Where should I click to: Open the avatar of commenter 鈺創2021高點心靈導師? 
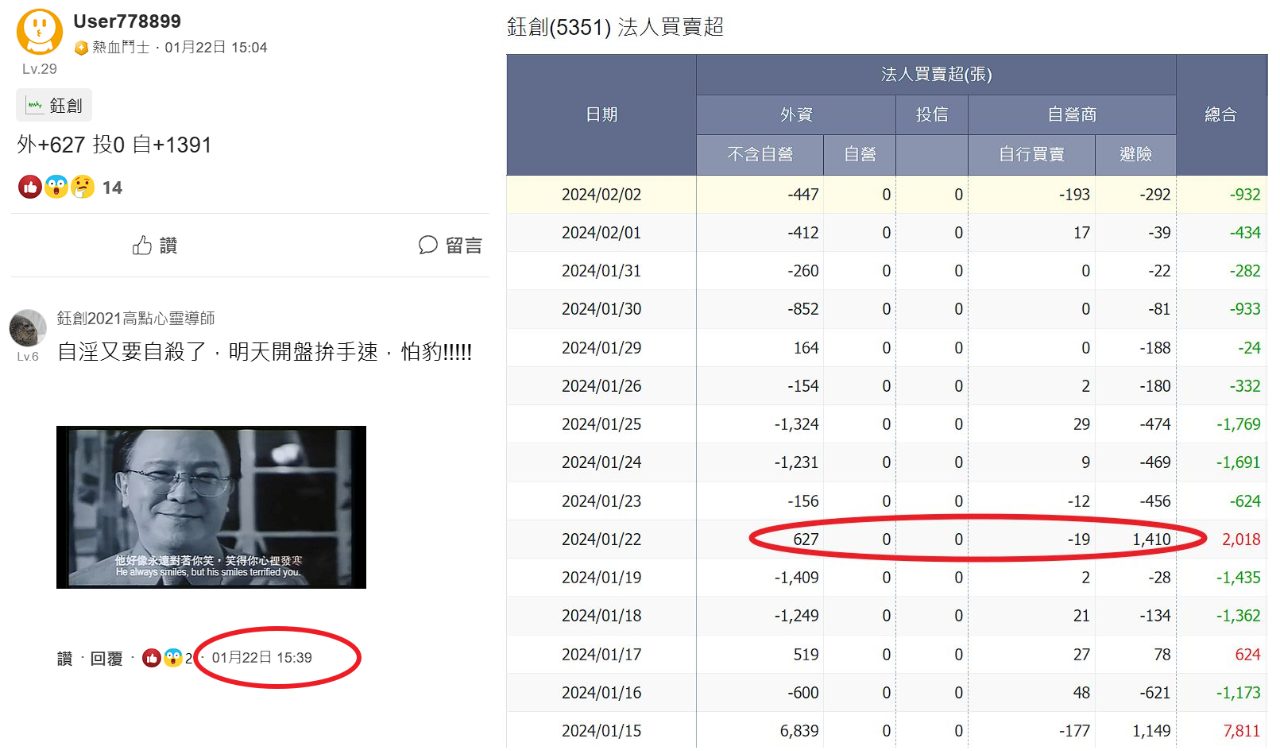click(28, 327)
